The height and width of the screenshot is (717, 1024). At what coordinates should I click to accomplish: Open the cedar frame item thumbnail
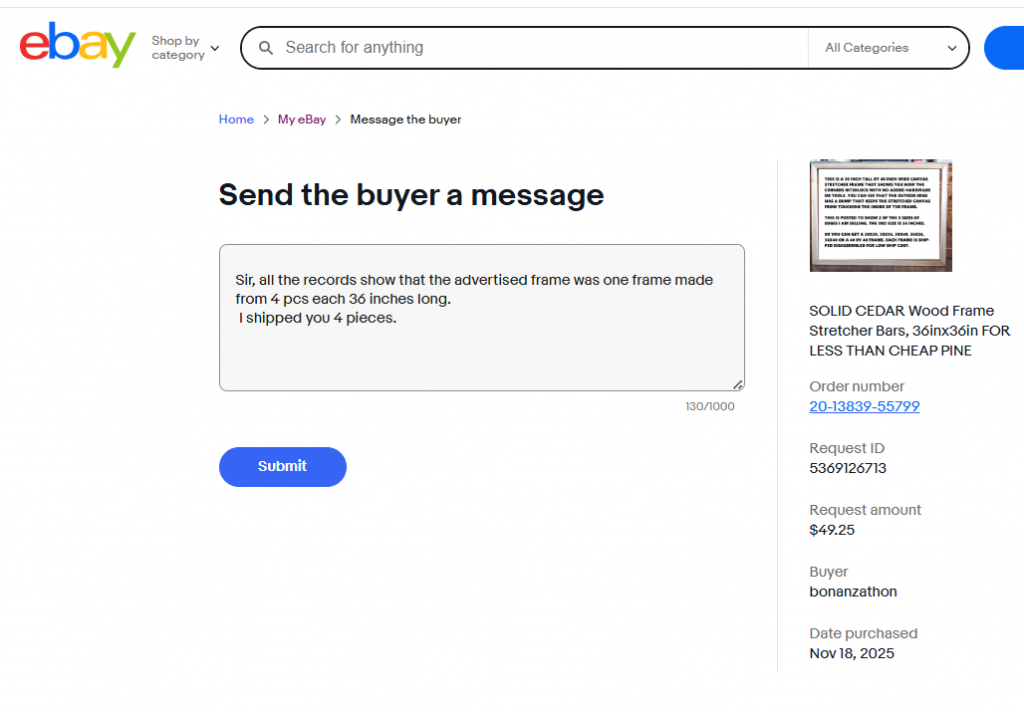coord(880,215)
